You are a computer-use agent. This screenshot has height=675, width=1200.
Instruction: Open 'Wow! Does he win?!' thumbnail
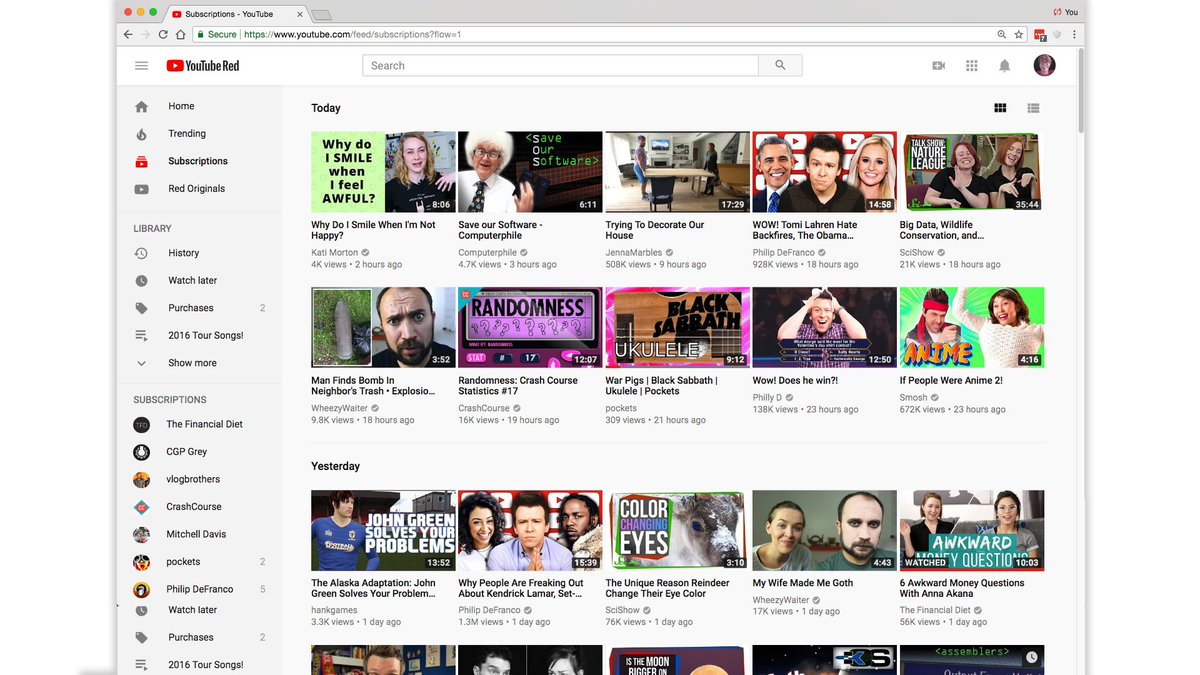coord(825,328)
